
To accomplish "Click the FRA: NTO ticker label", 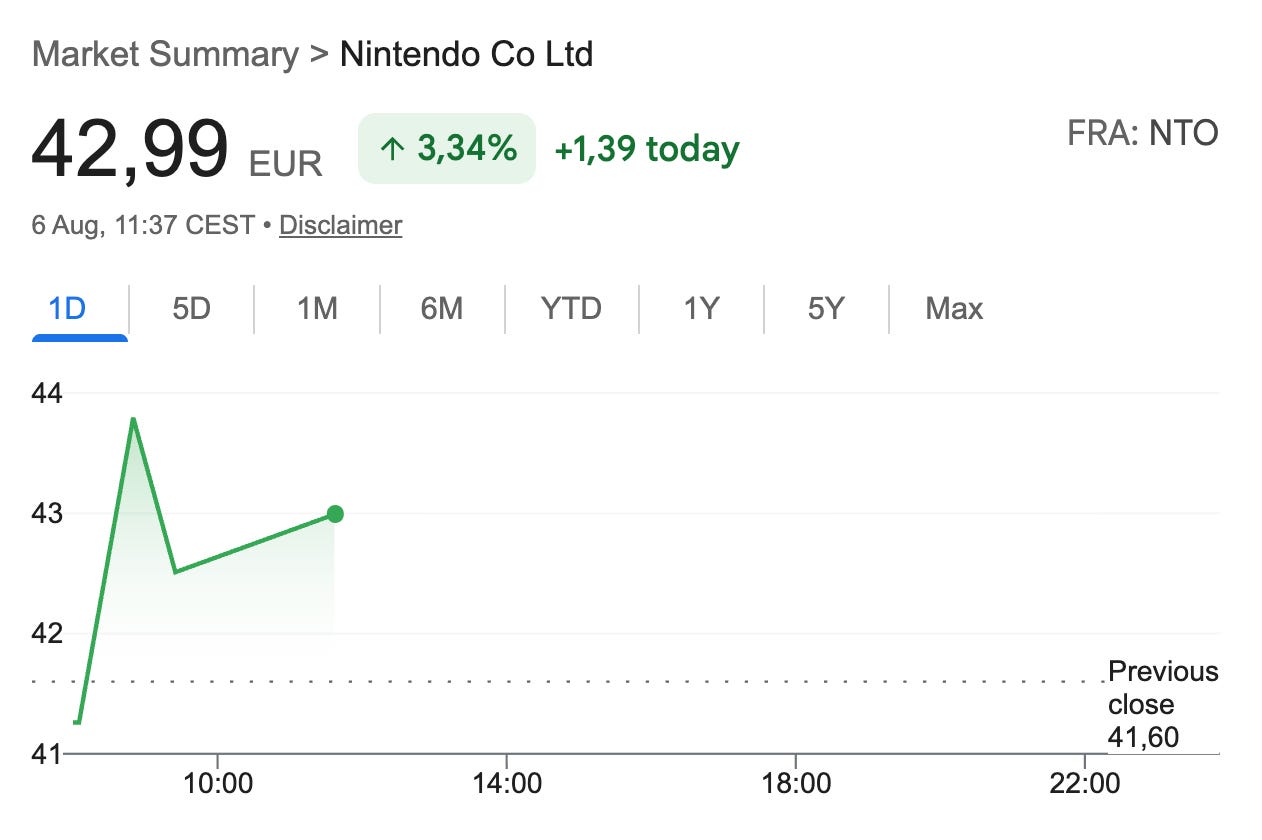I will [1143, 132].
